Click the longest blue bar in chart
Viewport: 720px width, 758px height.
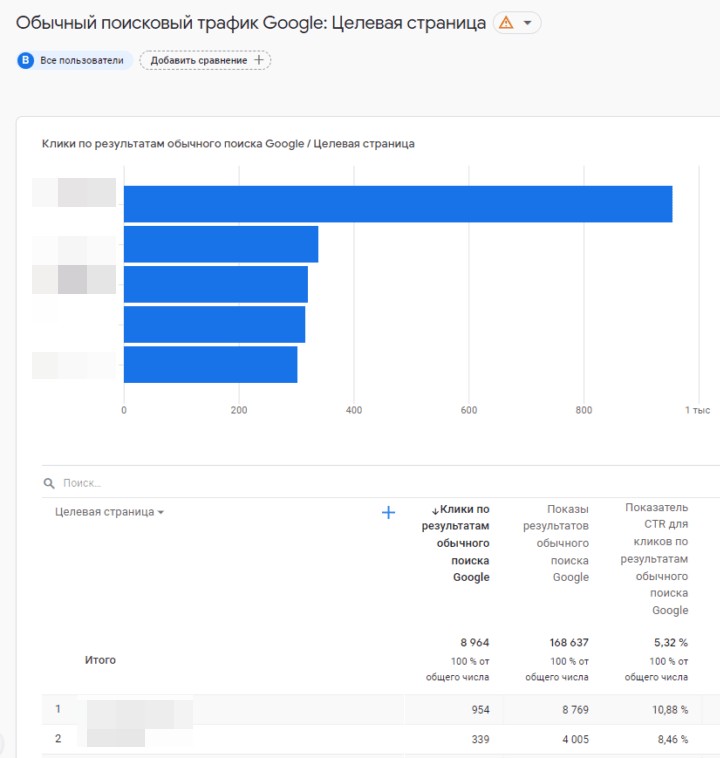(x=397, y=204)
